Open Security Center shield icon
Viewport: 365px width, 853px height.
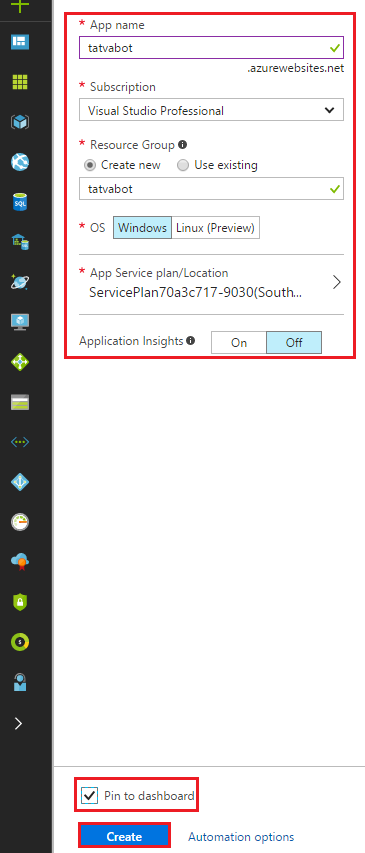tap(20, 602)
